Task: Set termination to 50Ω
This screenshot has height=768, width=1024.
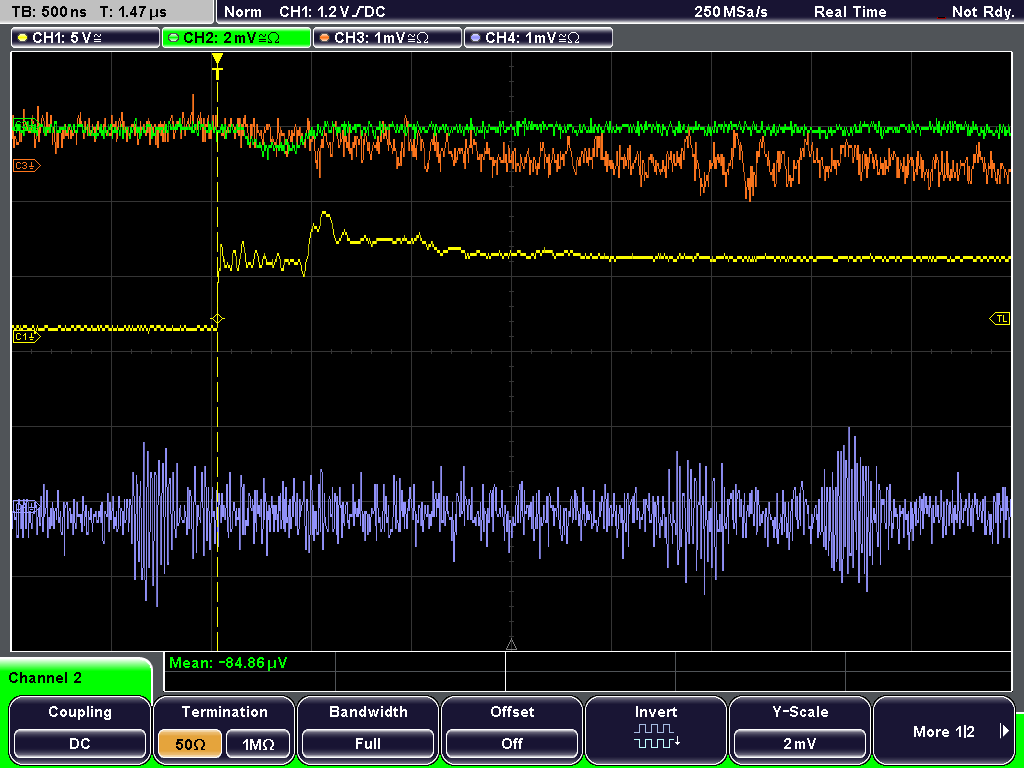Action: (x=190, y=744)
